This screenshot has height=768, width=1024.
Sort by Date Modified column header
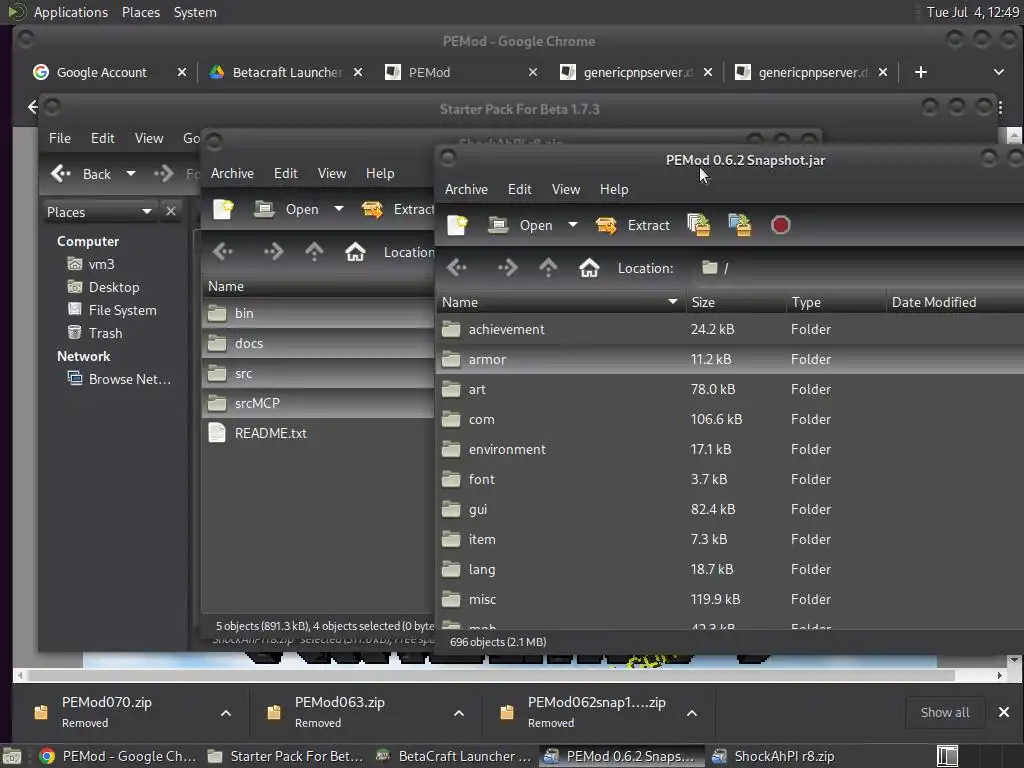tap(955, 302)
